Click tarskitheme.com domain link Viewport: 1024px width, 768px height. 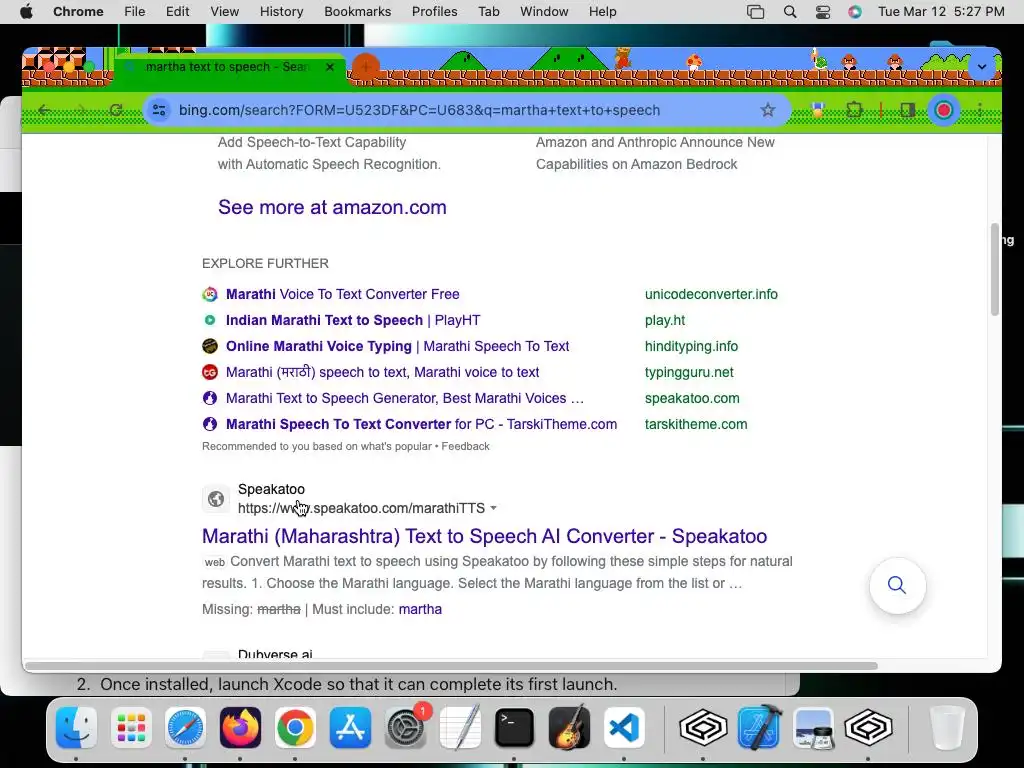point(696,424)
